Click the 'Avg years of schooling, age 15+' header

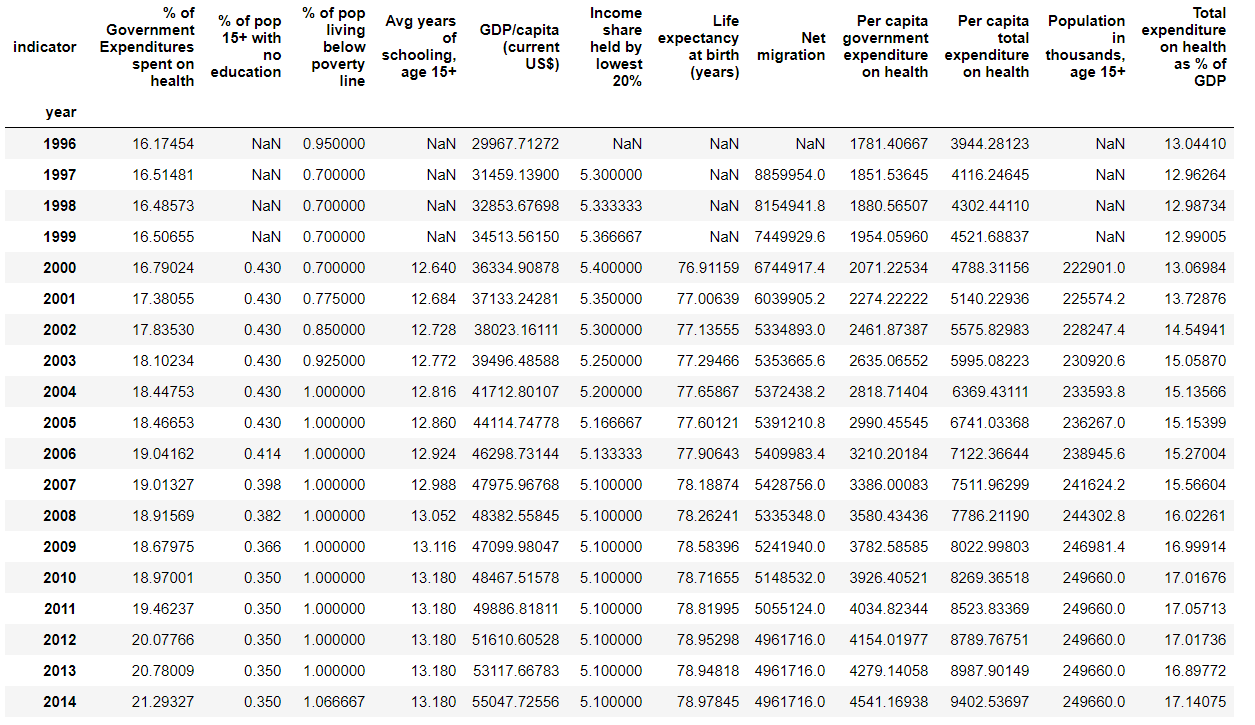click(x=419, y=47)
